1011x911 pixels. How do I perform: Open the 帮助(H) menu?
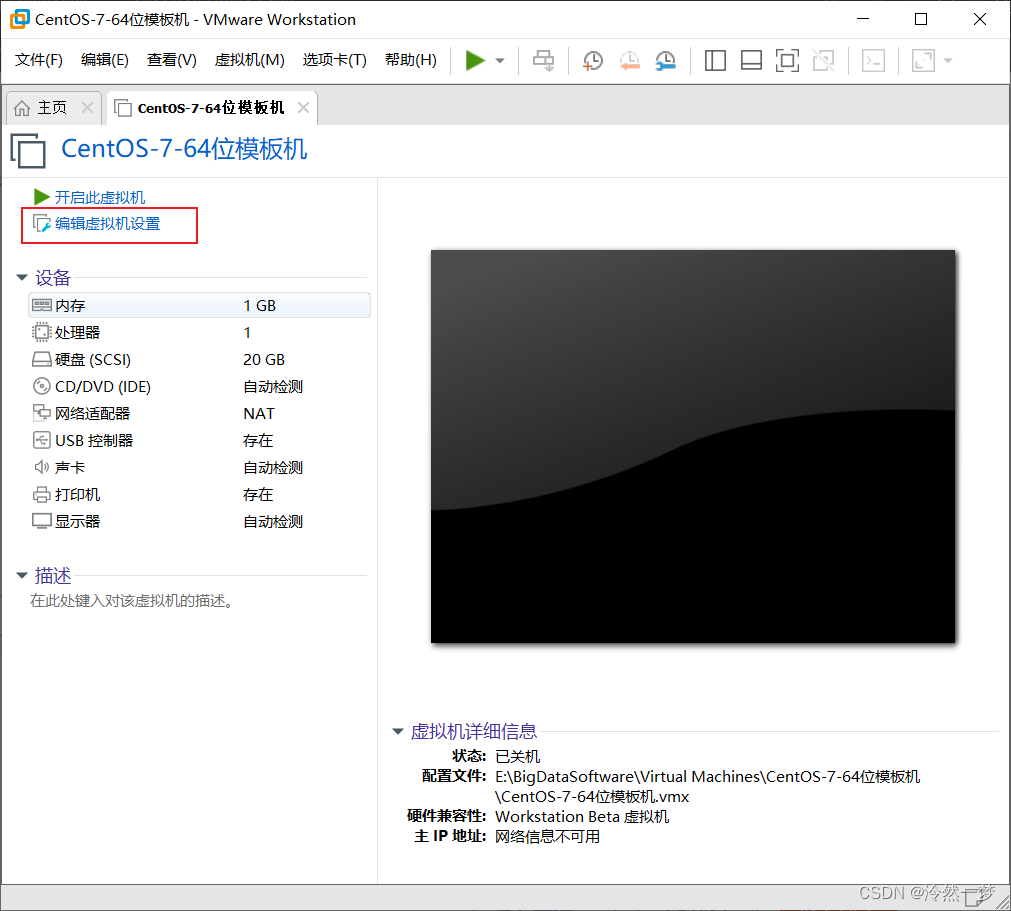411,60
